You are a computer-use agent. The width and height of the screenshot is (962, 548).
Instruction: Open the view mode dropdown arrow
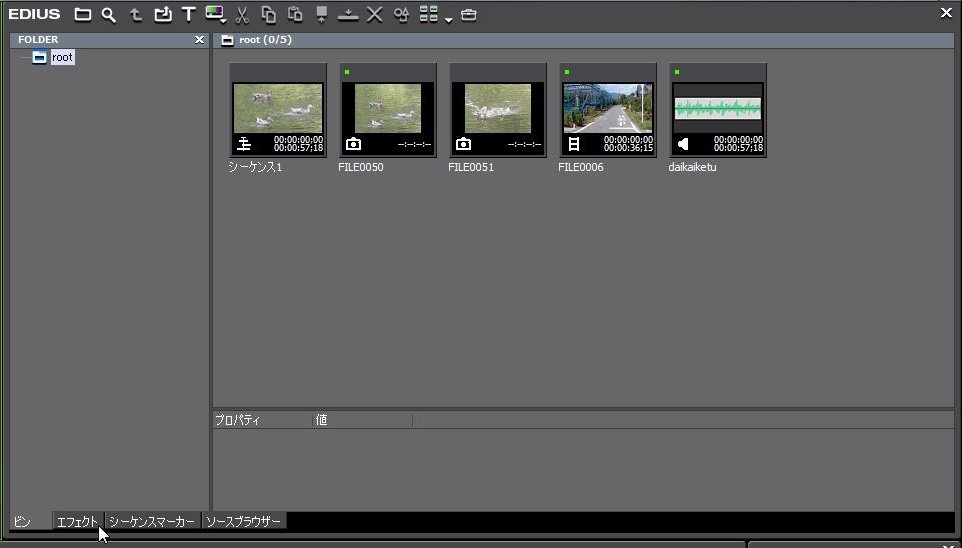pos(448,19)
